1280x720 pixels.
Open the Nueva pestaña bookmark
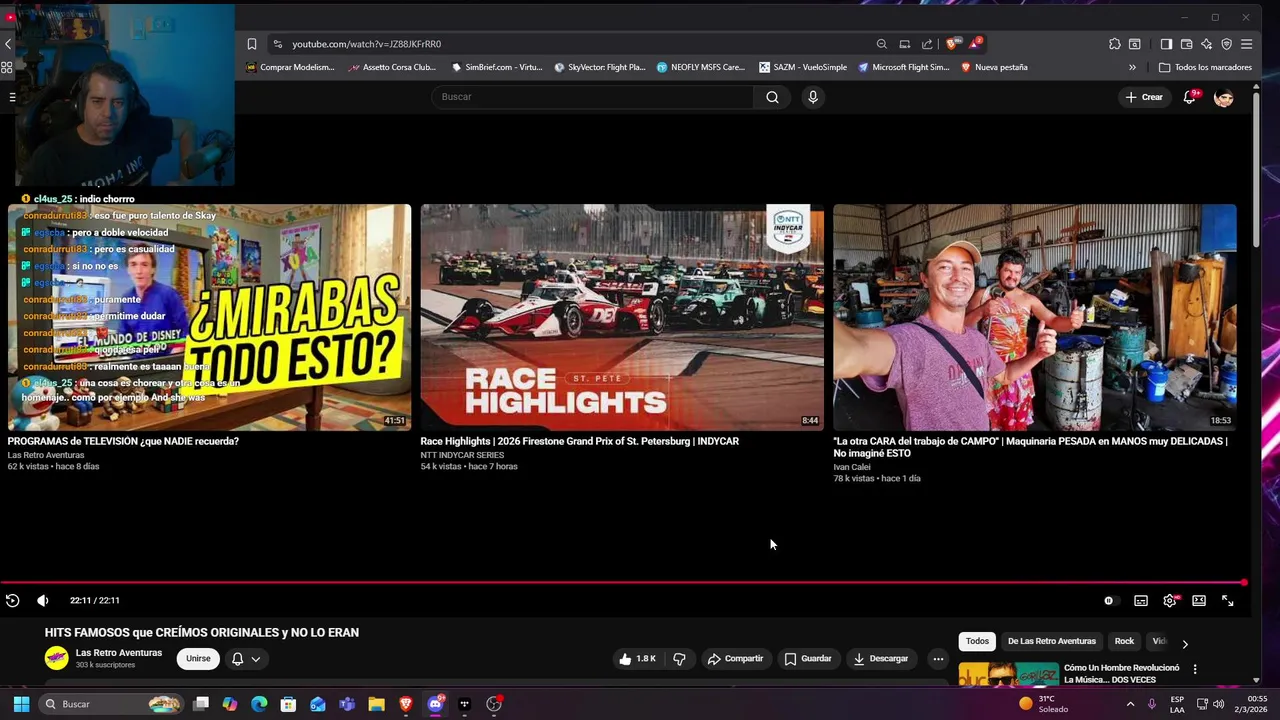click(994, 67)
